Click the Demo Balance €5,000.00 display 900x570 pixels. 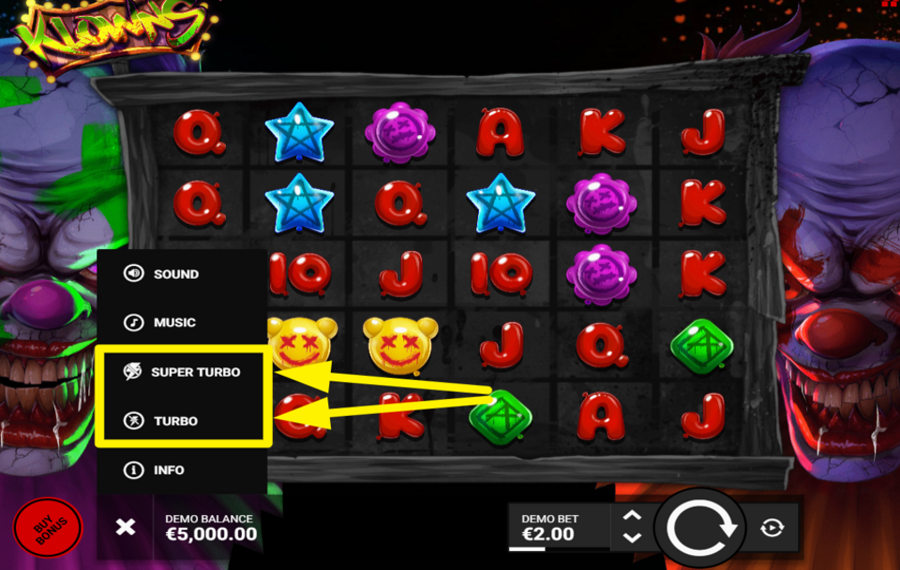coord(211,528)
